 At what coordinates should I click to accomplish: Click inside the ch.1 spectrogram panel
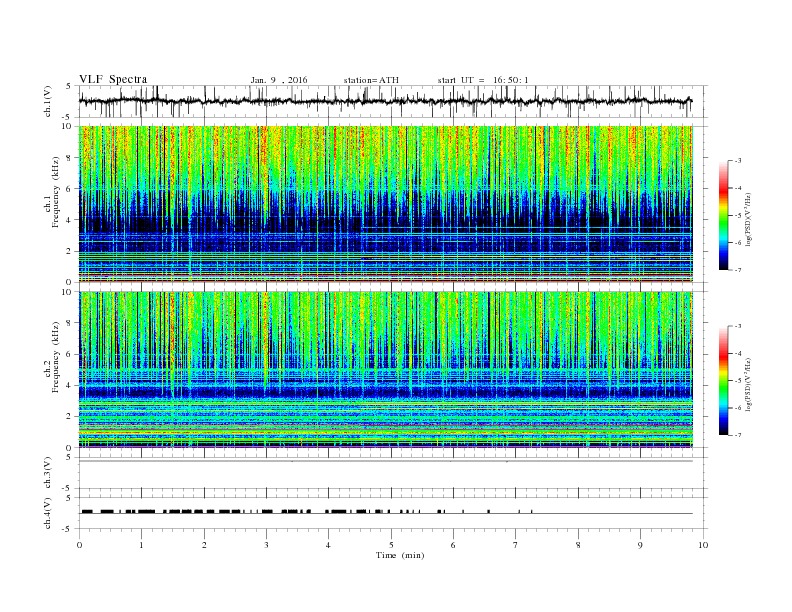pyautogui.click(x=386, y=203)
